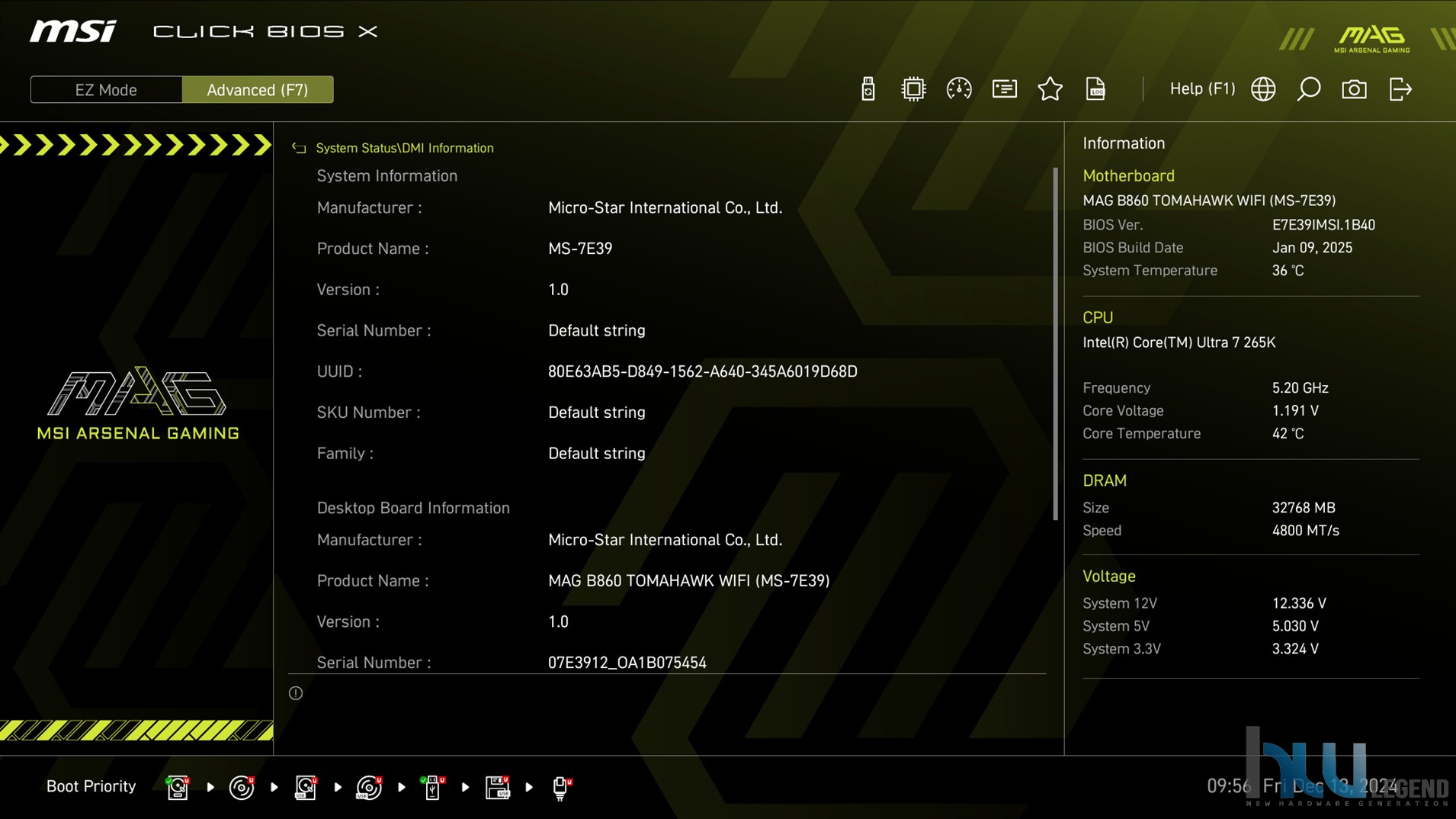Click the System 5V 5.030 V value
This screenshot has width=1456, height=819.
(1295, 626)
